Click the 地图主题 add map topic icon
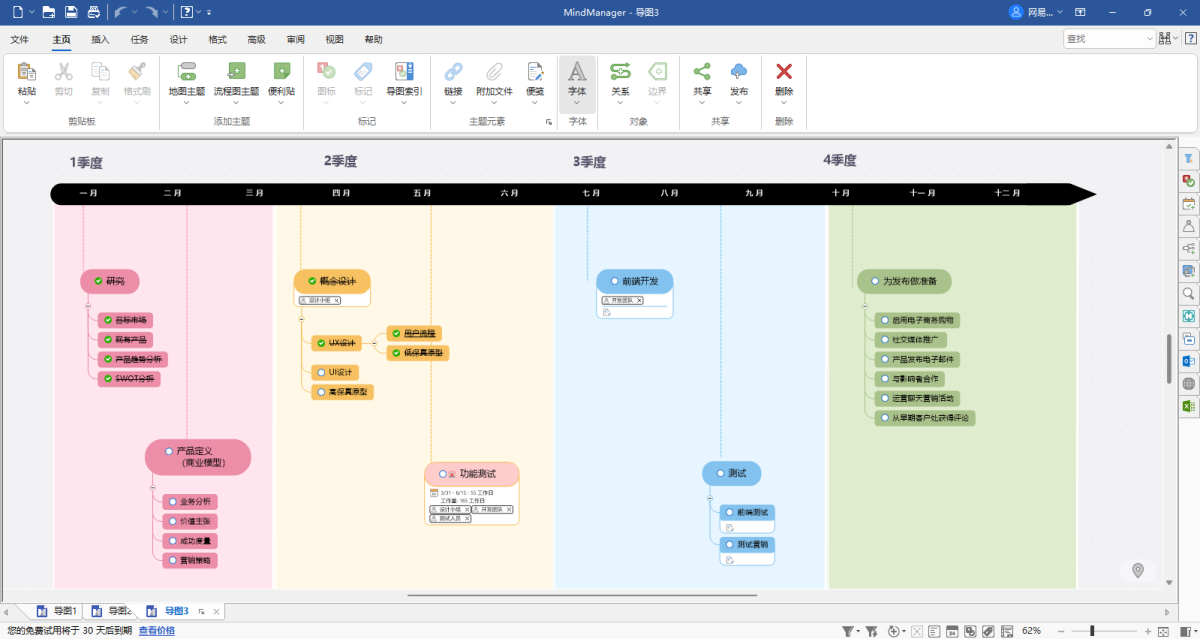Viewport: 1200px width, 639px height. tap(186, 71)
